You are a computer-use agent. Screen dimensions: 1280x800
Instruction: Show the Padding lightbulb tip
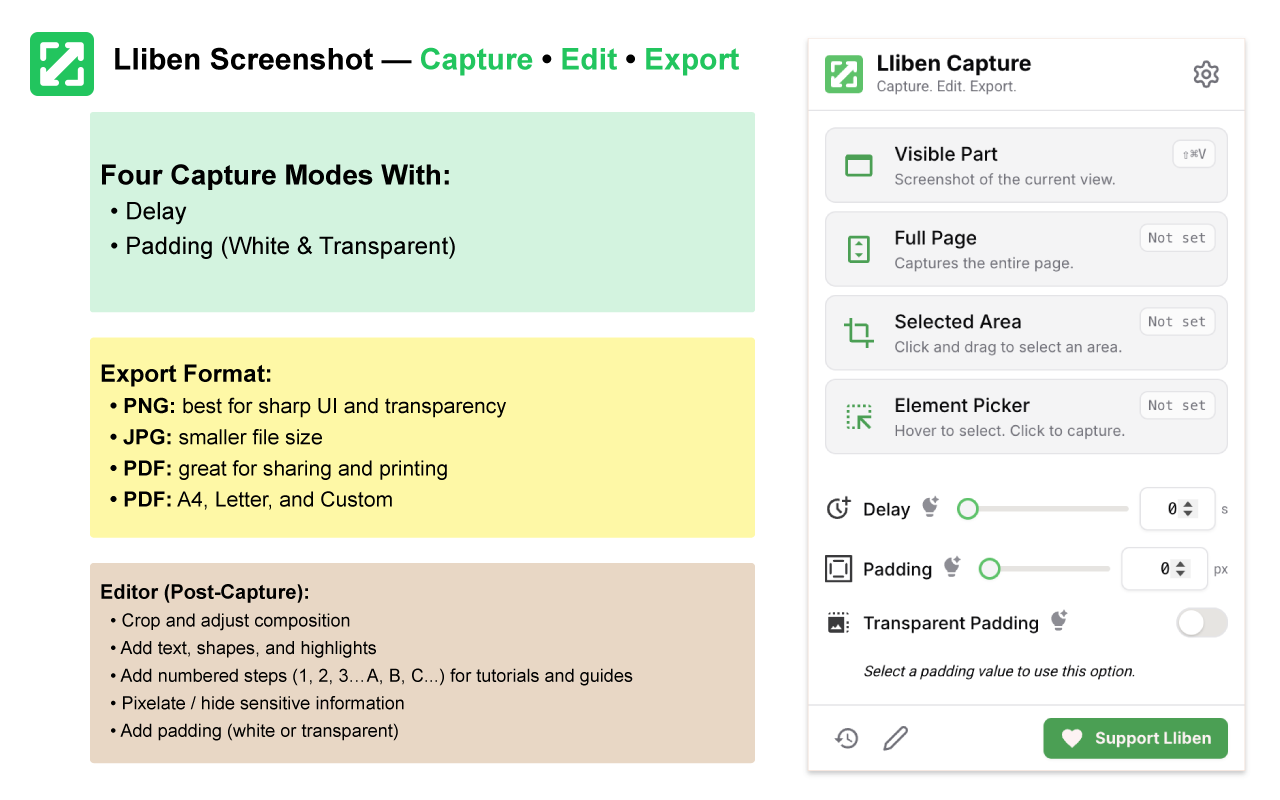point(952,566)
